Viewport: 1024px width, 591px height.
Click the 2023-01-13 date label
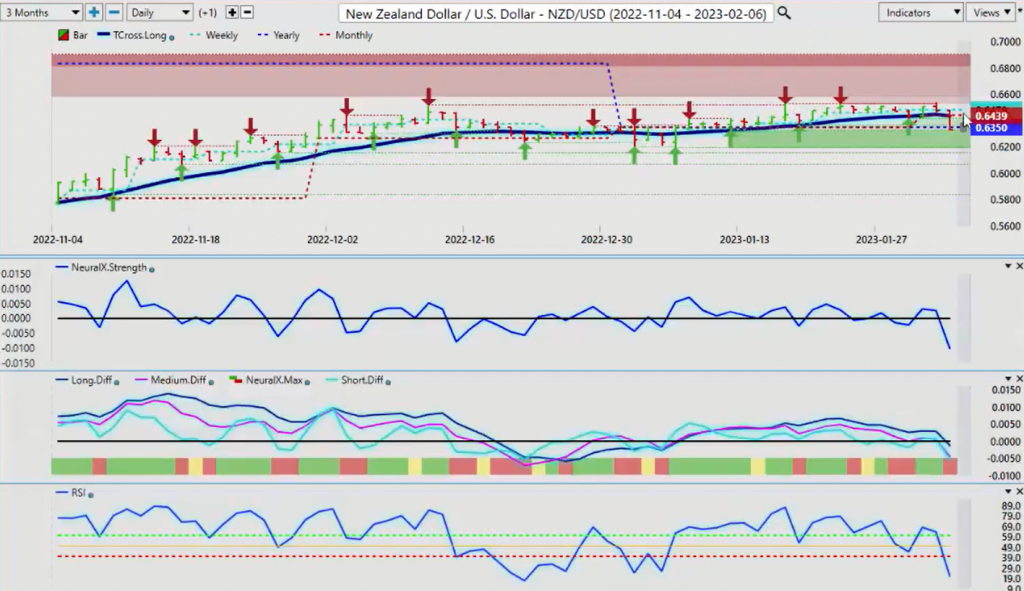[744, 240]
